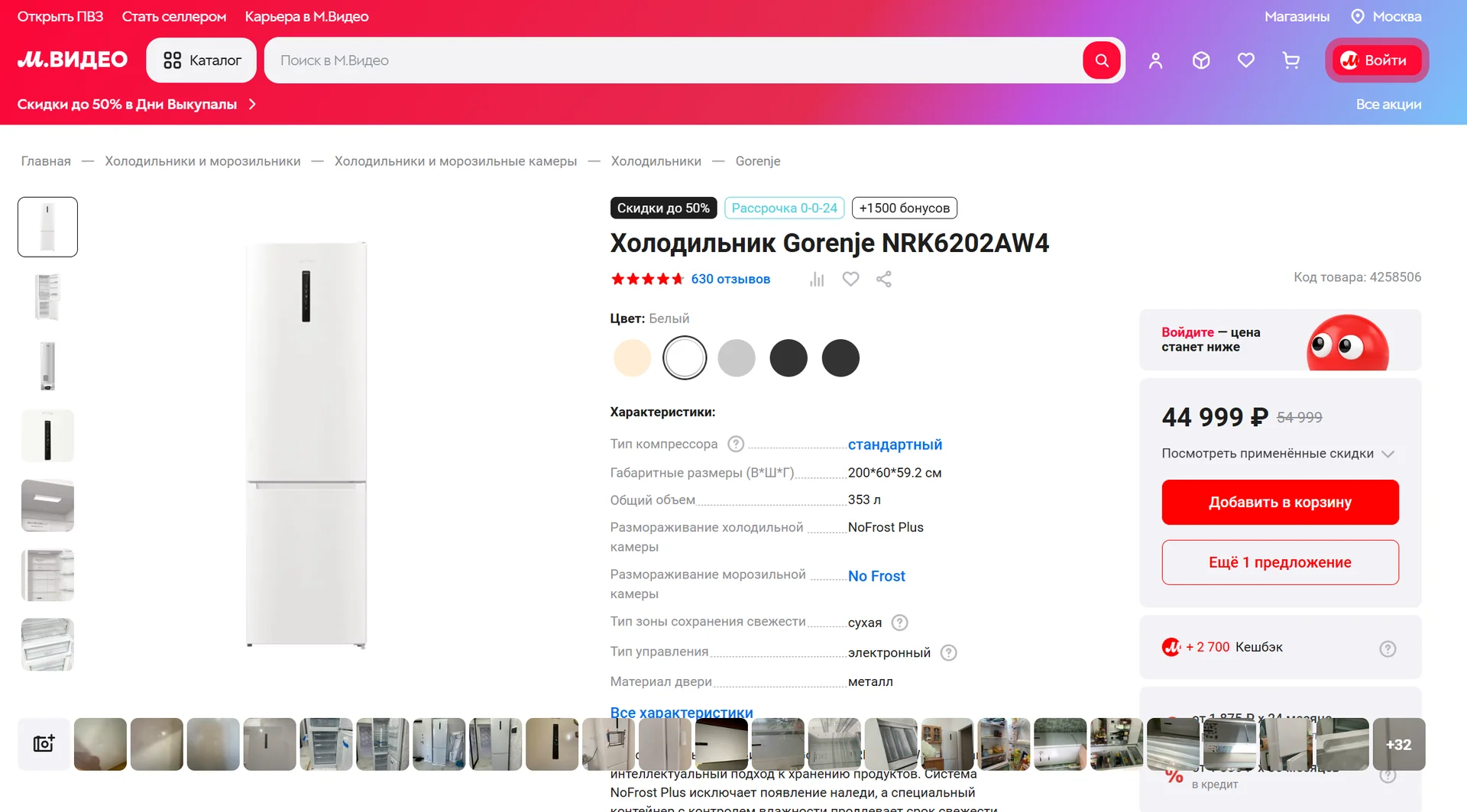Click the Войти login button
Screen dimensions: 1467x812
click(x=1377, y=60)
